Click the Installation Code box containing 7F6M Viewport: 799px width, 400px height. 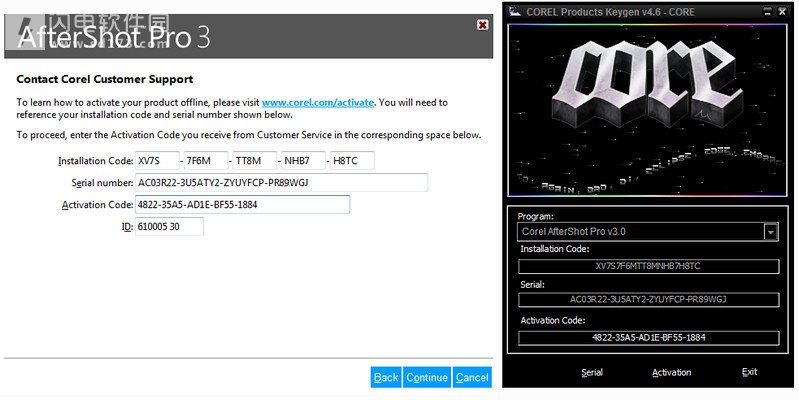click(206, 161)
